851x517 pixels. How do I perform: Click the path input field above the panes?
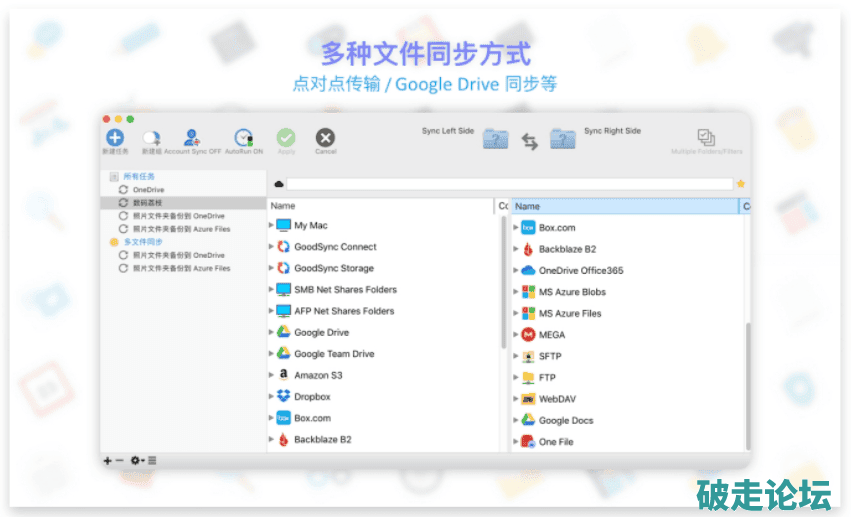point(510,184)
